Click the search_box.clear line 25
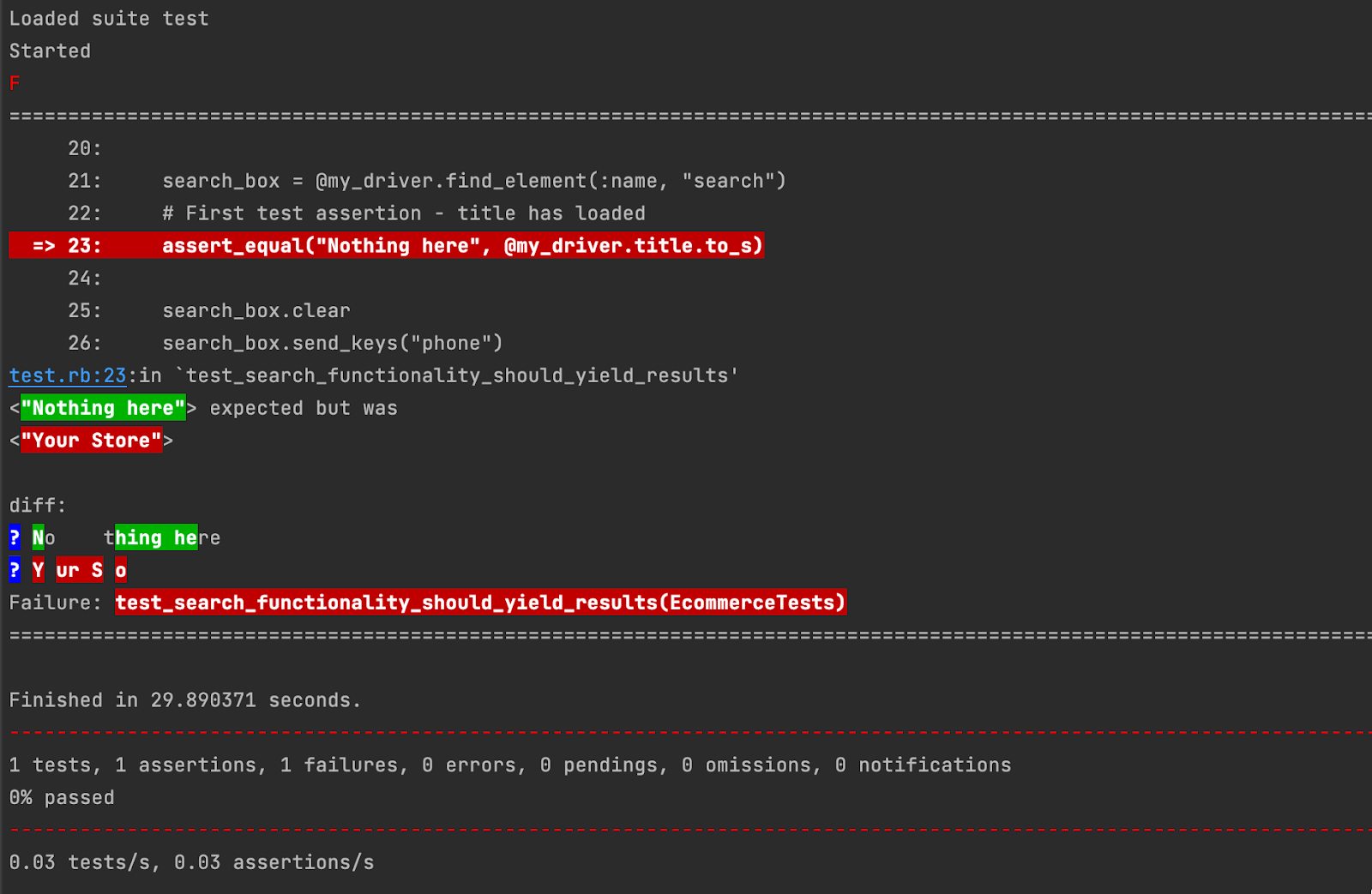Screen dimensions: 1372x894 click(256, 310)
